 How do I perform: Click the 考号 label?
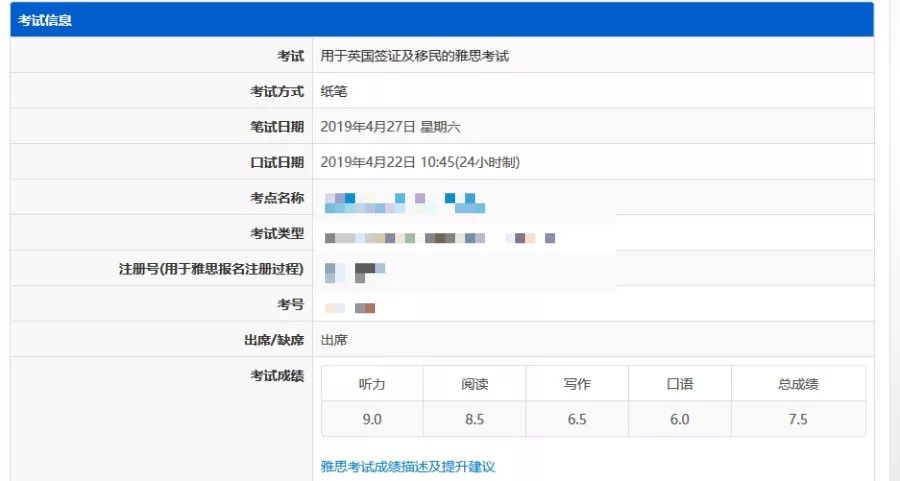click(290, 304)
